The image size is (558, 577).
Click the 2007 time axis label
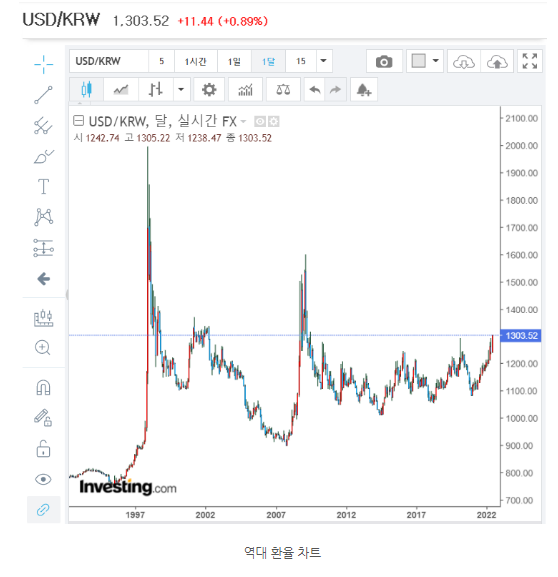(276, 515)
